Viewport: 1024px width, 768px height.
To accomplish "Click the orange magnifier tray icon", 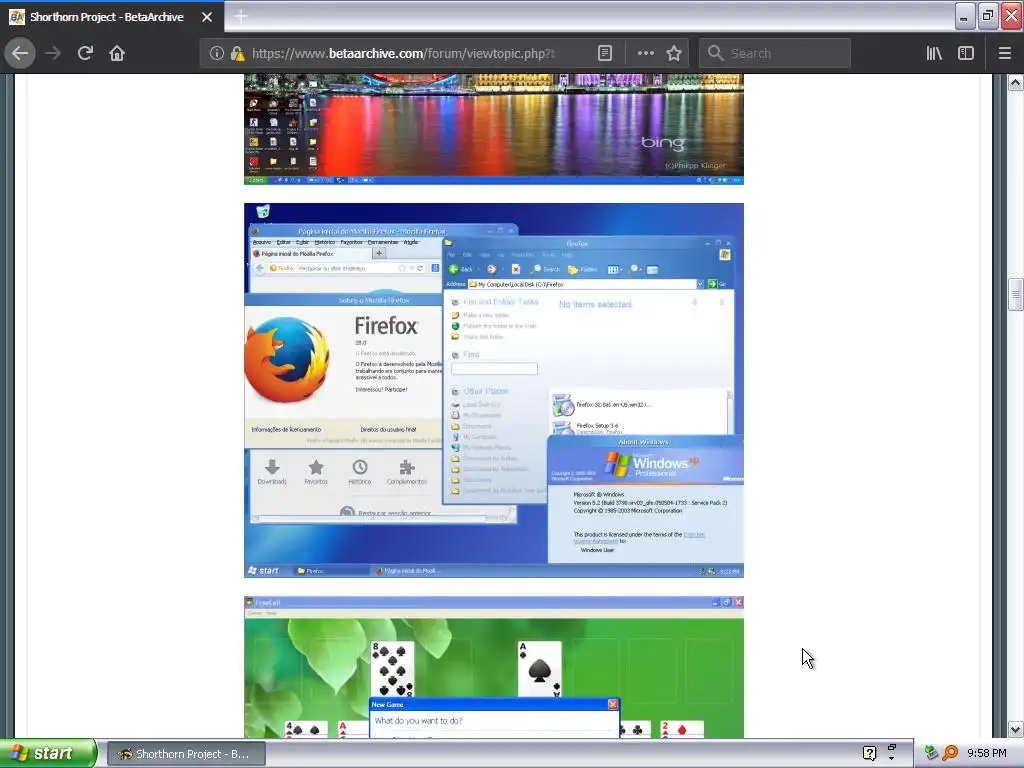I will [950, 754].
